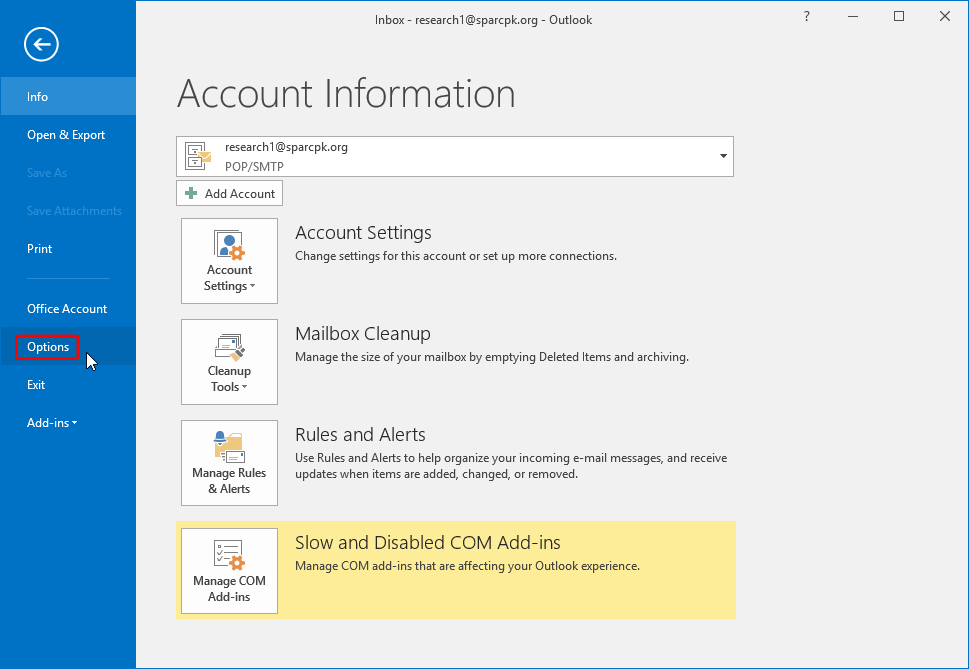Open the Office Account page
Image resolution: width=969 pixels, height=669 pixels.
[67, 309]
